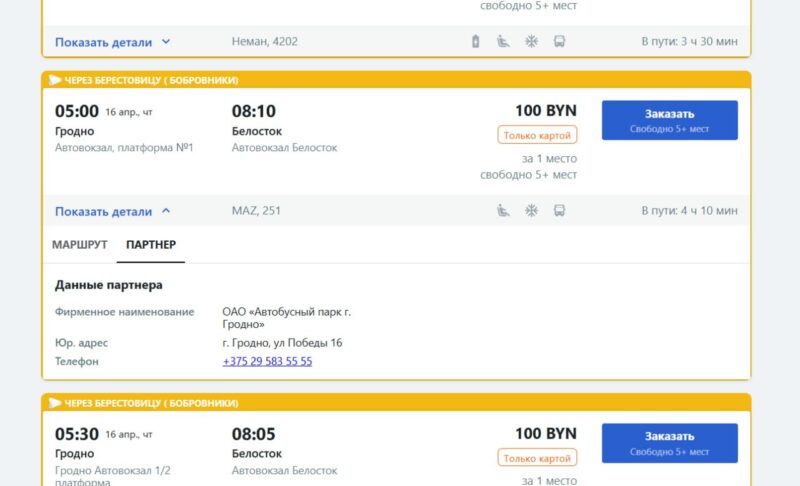Click the bus icon on Неман trip
The image size is (800, 486).
point(559,42)
